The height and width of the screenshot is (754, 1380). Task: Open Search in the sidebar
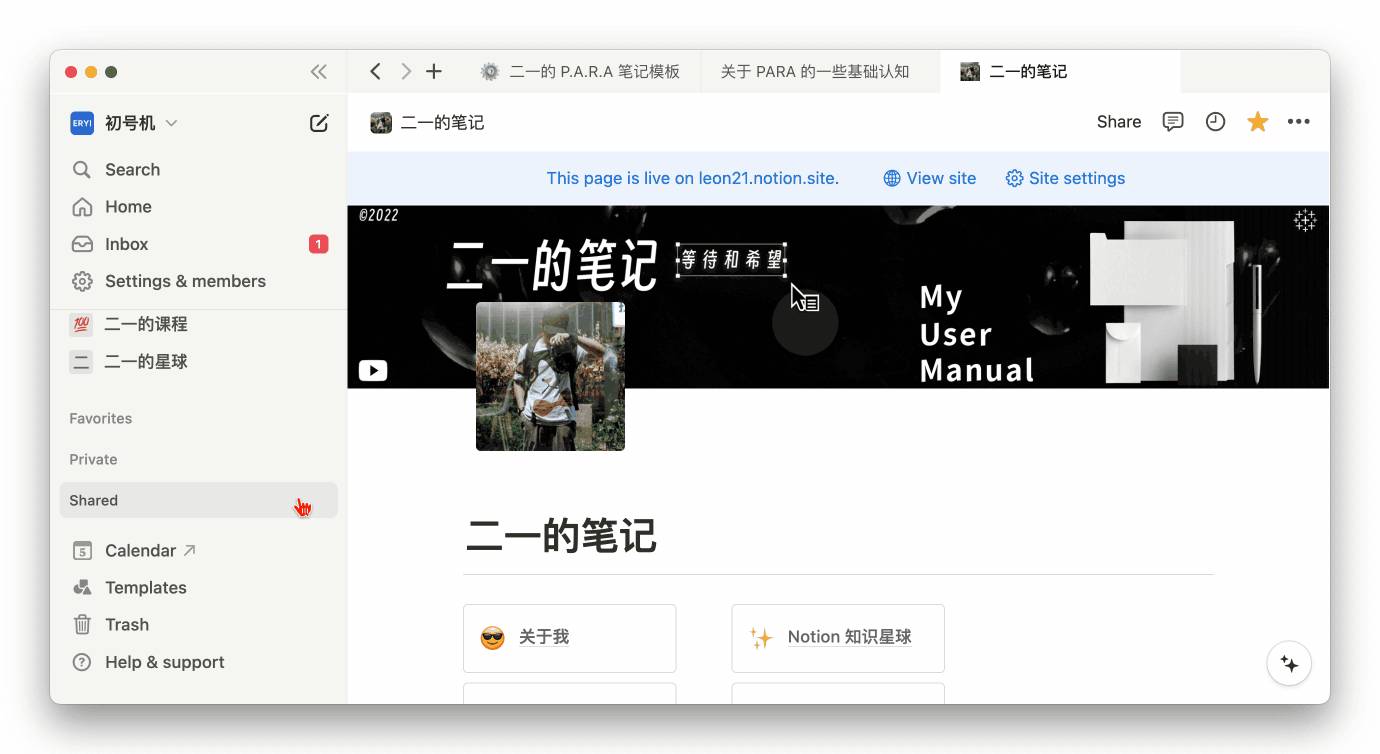199,170
